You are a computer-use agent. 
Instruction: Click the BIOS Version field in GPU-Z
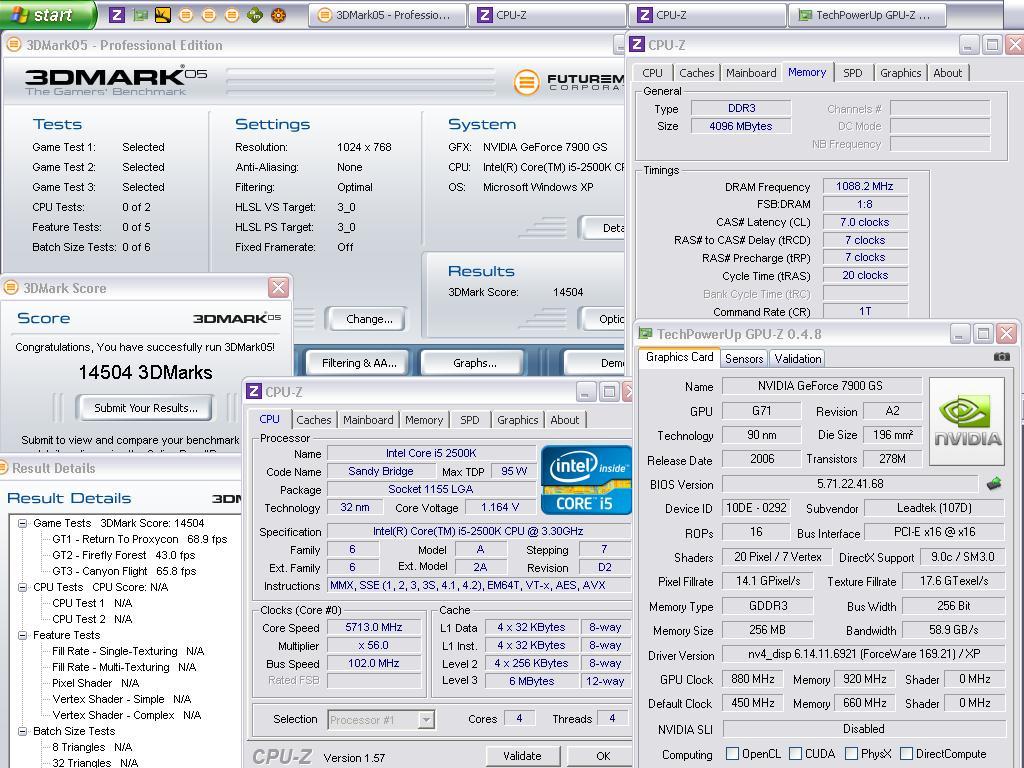click(x=850, y=484)
